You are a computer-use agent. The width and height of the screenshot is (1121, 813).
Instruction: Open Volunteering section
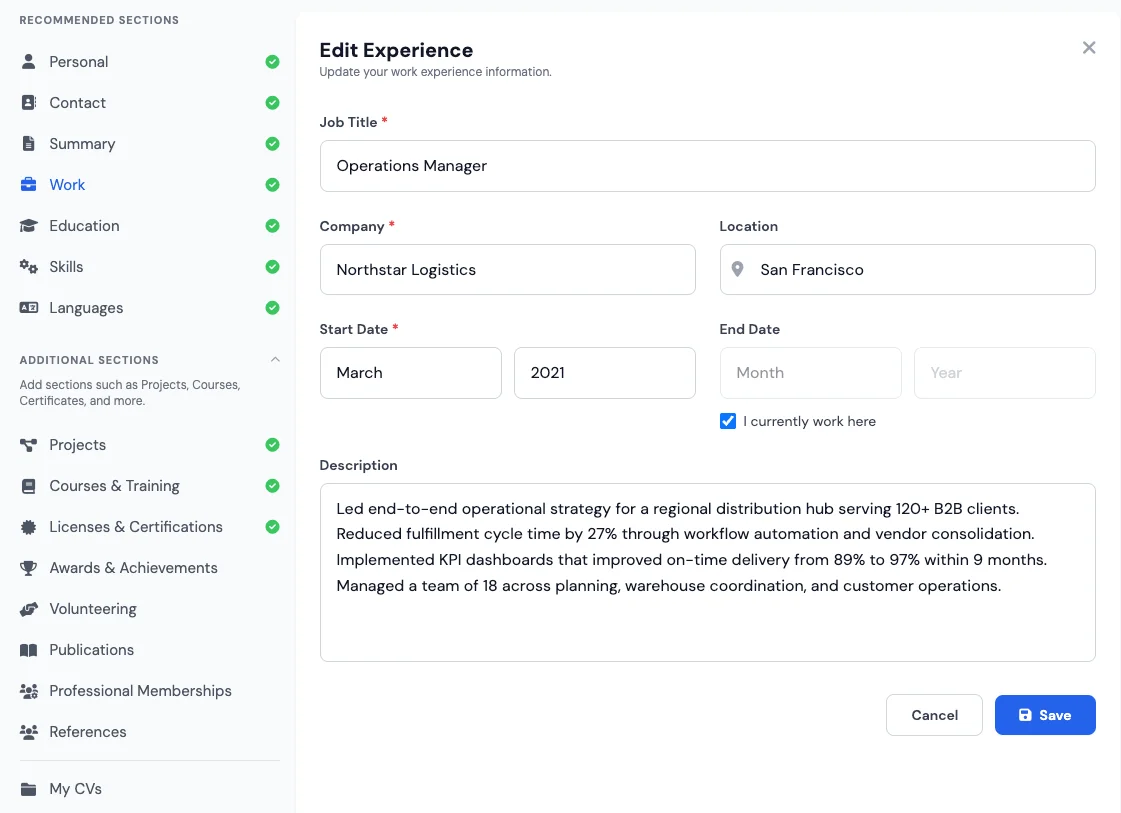[x=149, y=609]
